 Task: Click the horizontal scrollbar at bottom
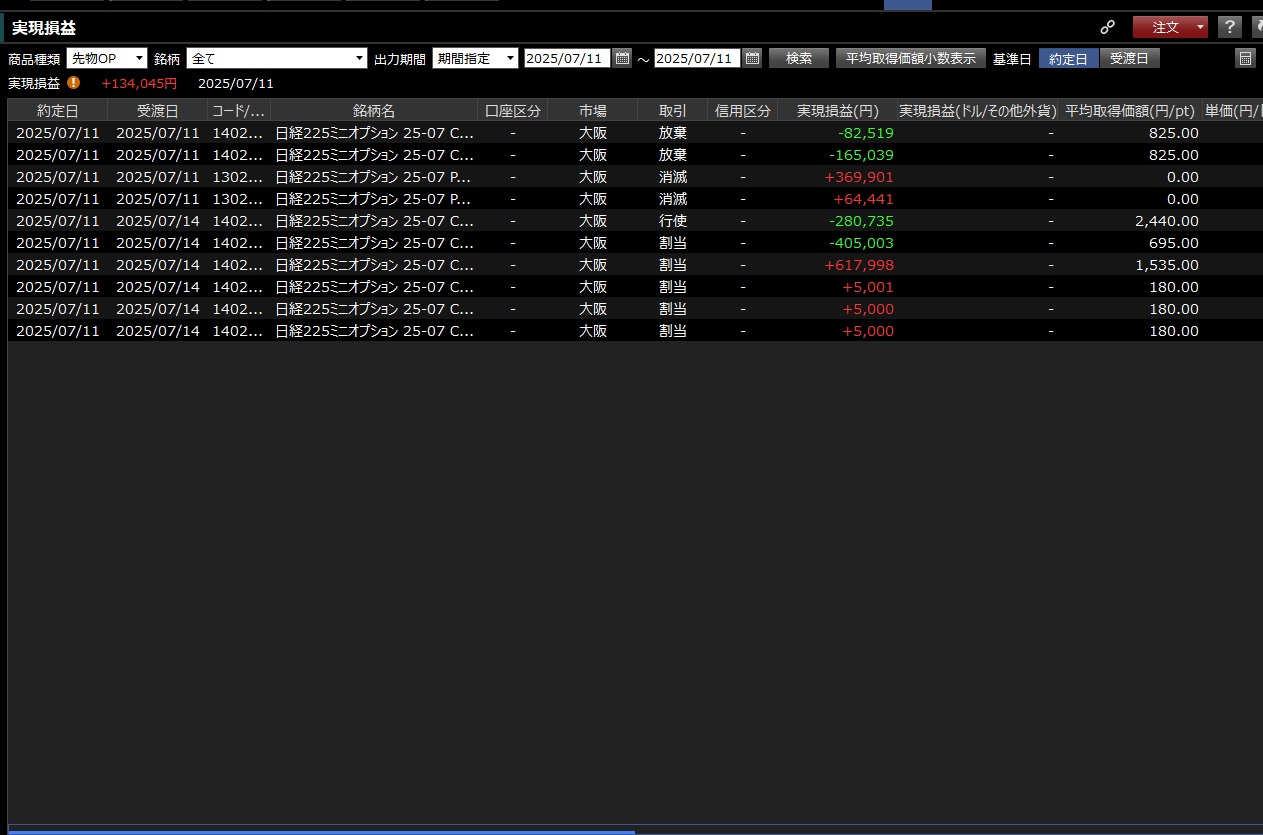(320, 830)
